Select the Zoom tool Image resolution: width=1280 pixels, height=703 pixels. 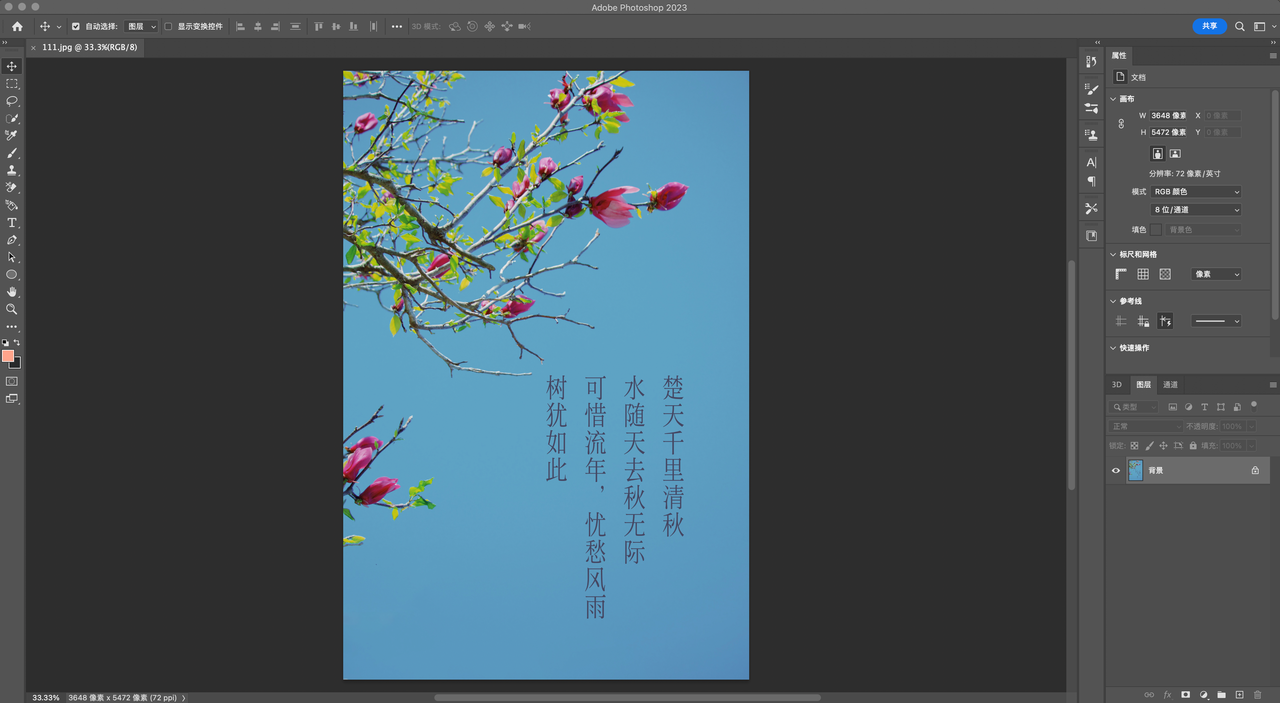pos(12,309)
